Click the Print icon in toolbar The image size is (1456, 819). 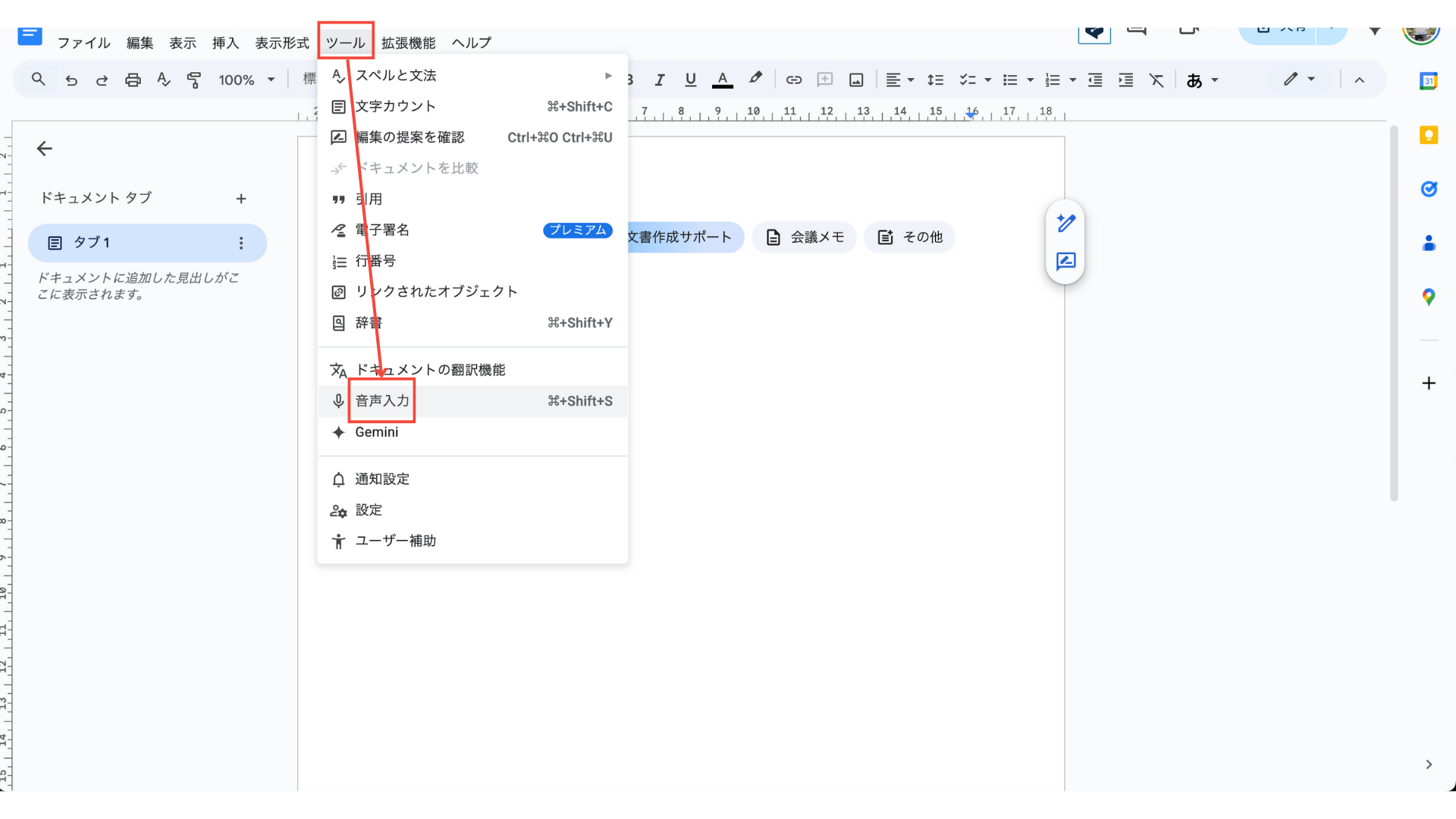(133, 80)
